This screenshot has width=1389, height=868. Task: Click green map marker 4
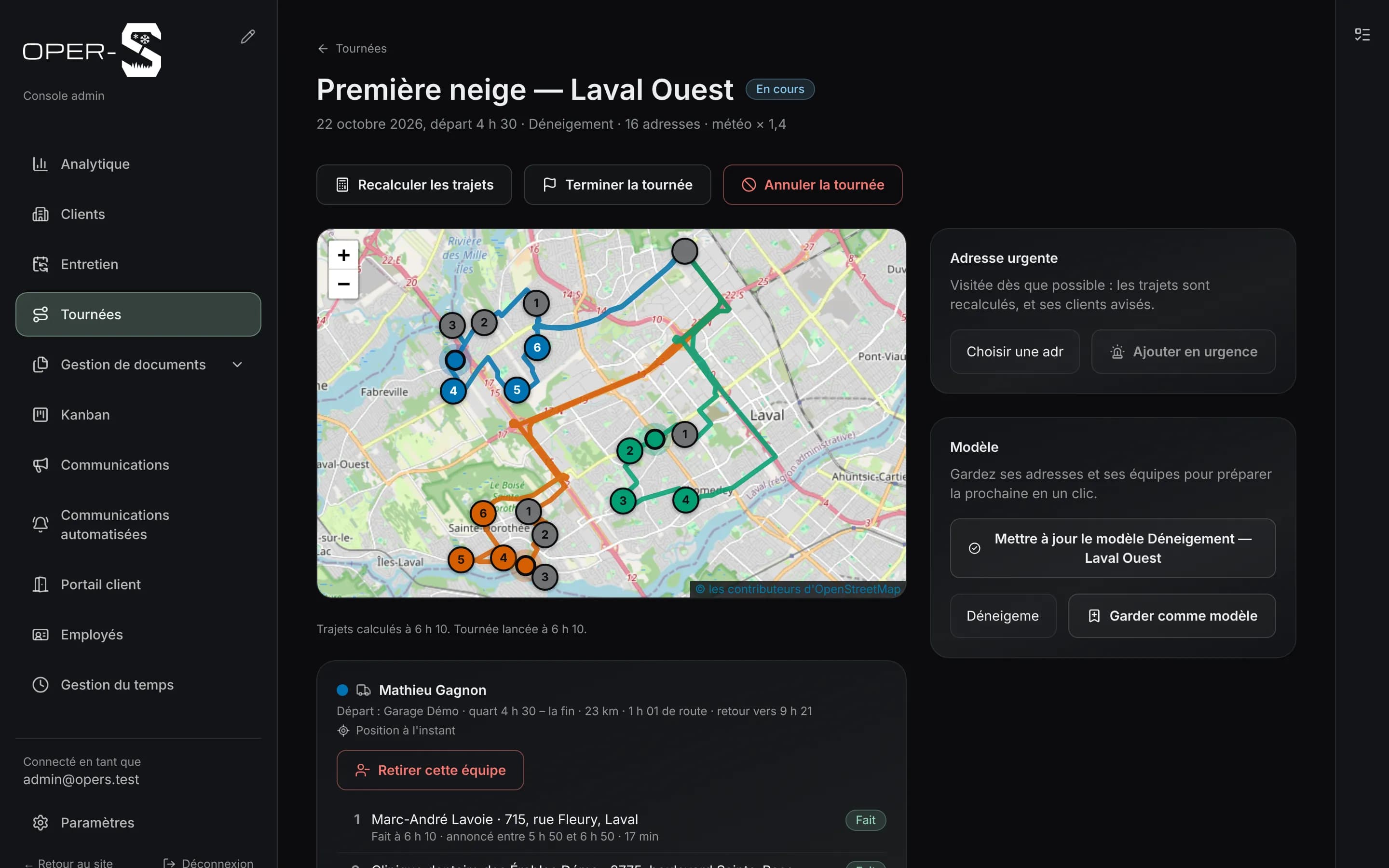point(685,500)
